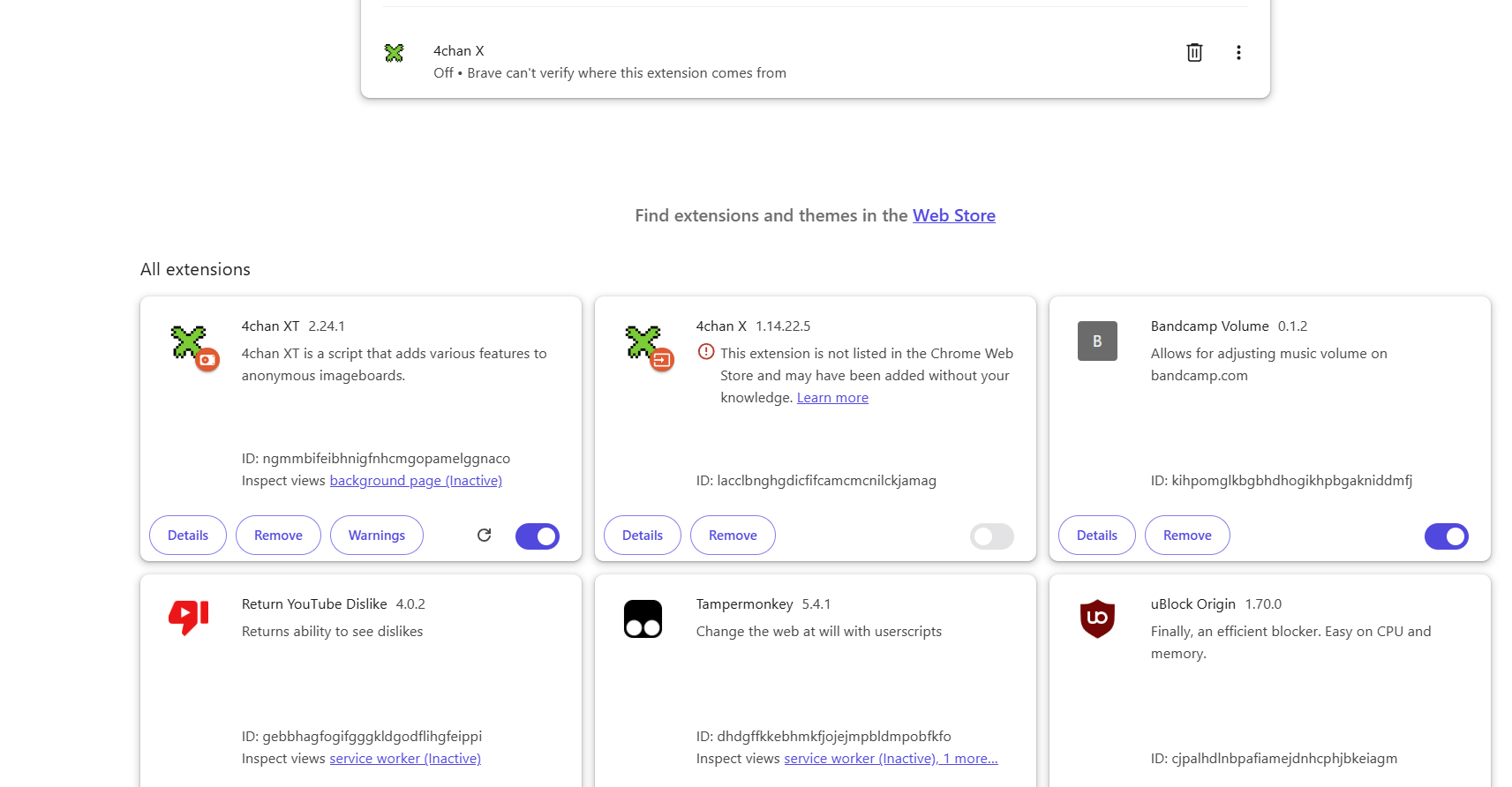Disable the 4chan XT extension toggle
This screenshot has width=1512, height=787.
[x=538, y=536]
